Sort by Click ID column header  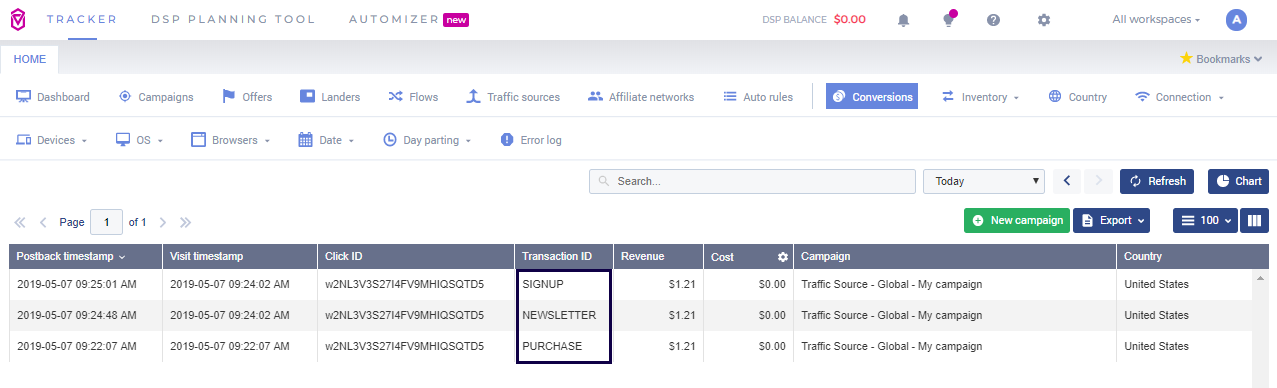416,257
